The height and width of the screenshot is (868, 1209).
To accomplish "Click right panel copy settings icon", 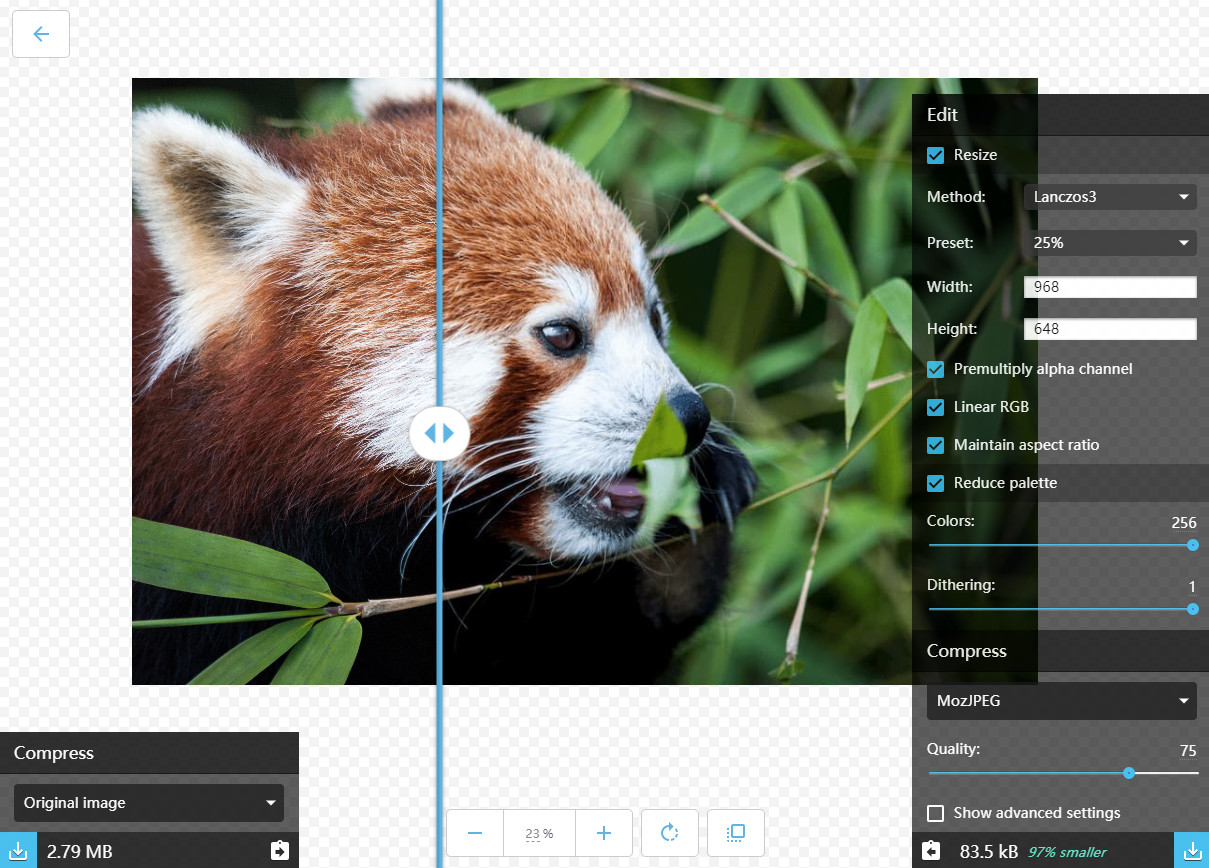I will (x=931, y=851).
